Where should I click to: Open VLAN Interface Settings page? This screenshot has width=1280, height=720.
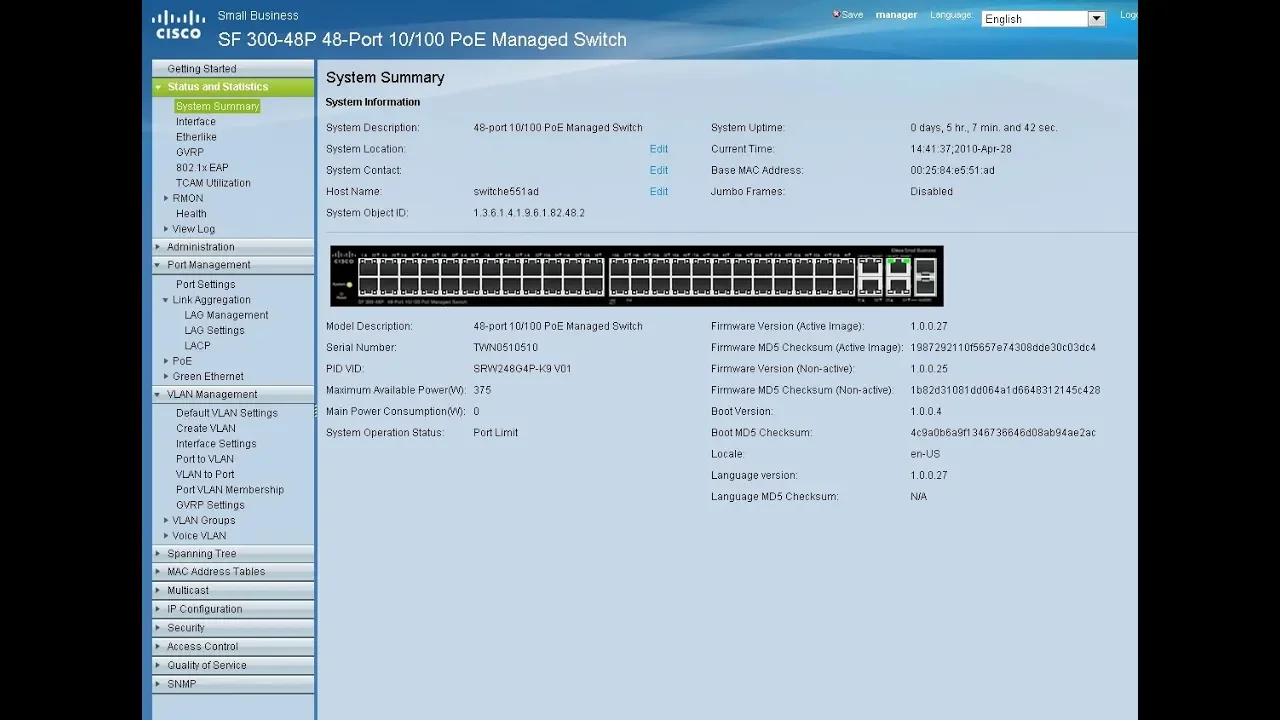point(216,444)
